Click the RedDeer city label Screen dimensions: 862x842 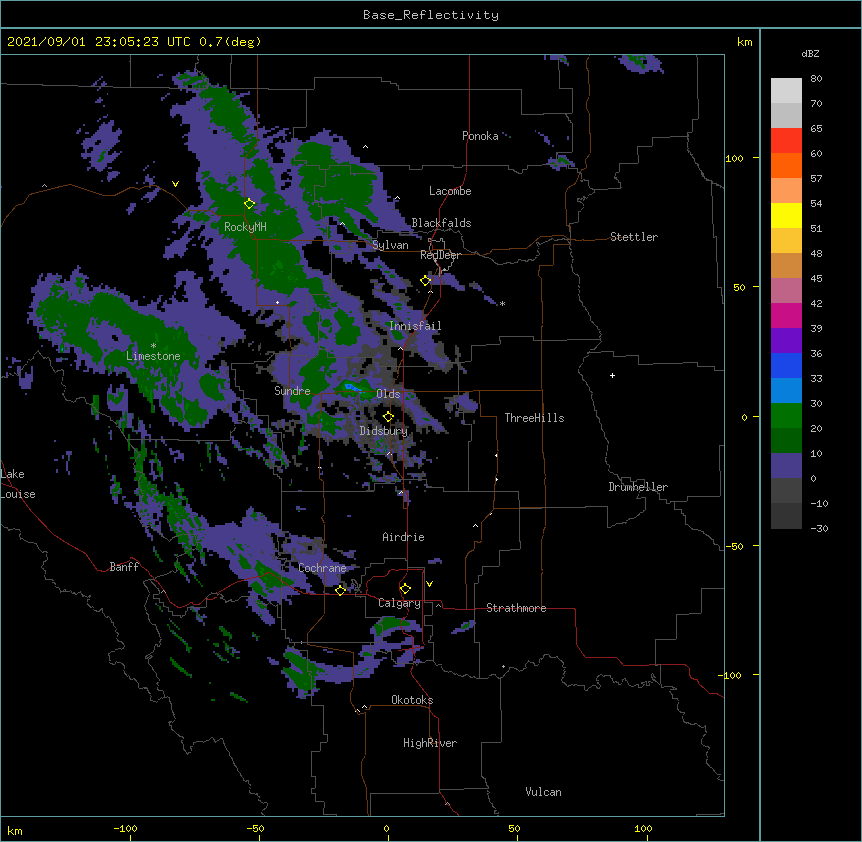coord(440,255)
